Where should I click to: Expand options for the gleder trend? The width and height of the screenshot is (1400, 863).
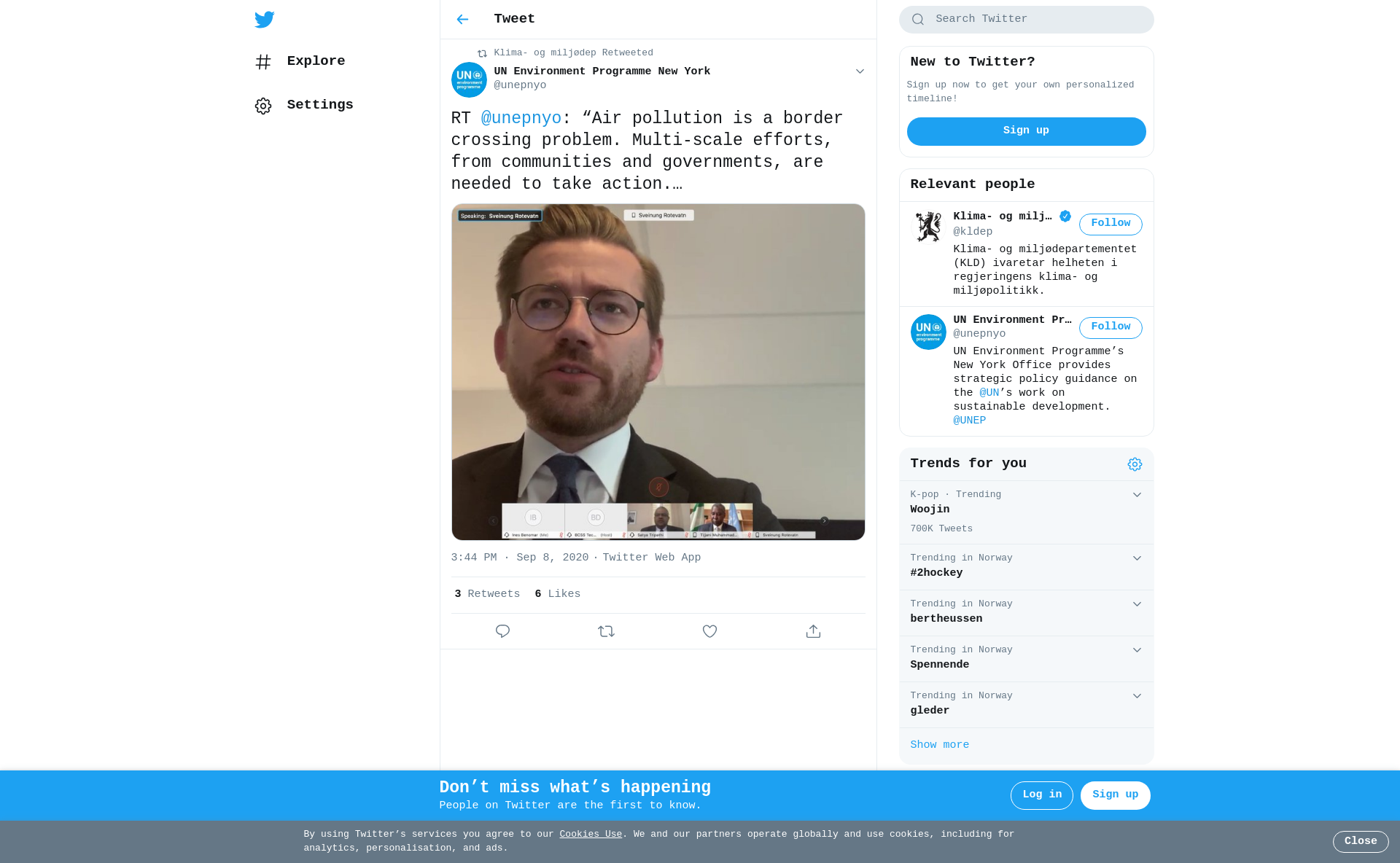pyautogui.click(x=1136, y=696)
